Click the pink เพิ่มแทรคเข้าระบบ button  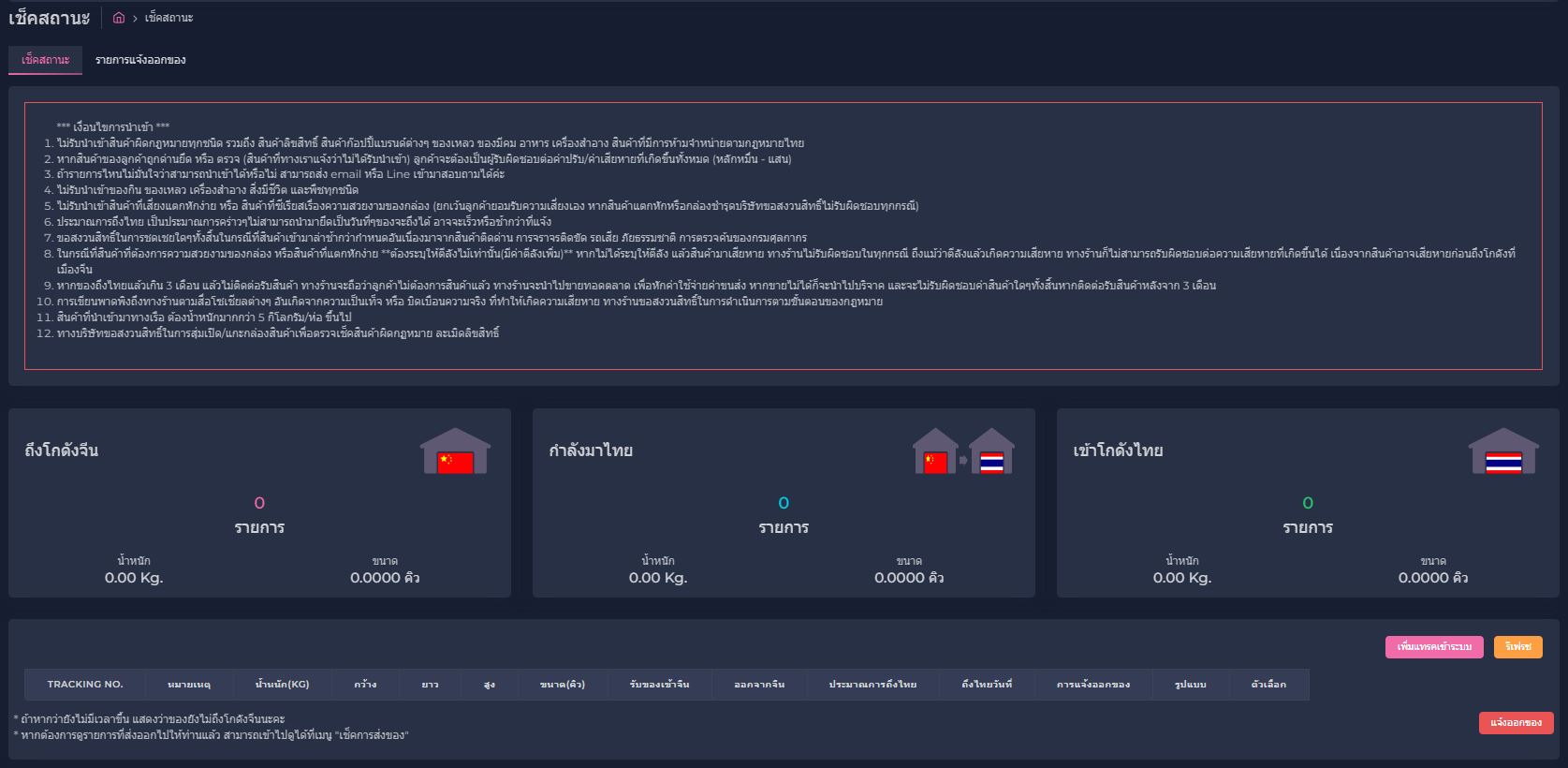pos(1434,647)
